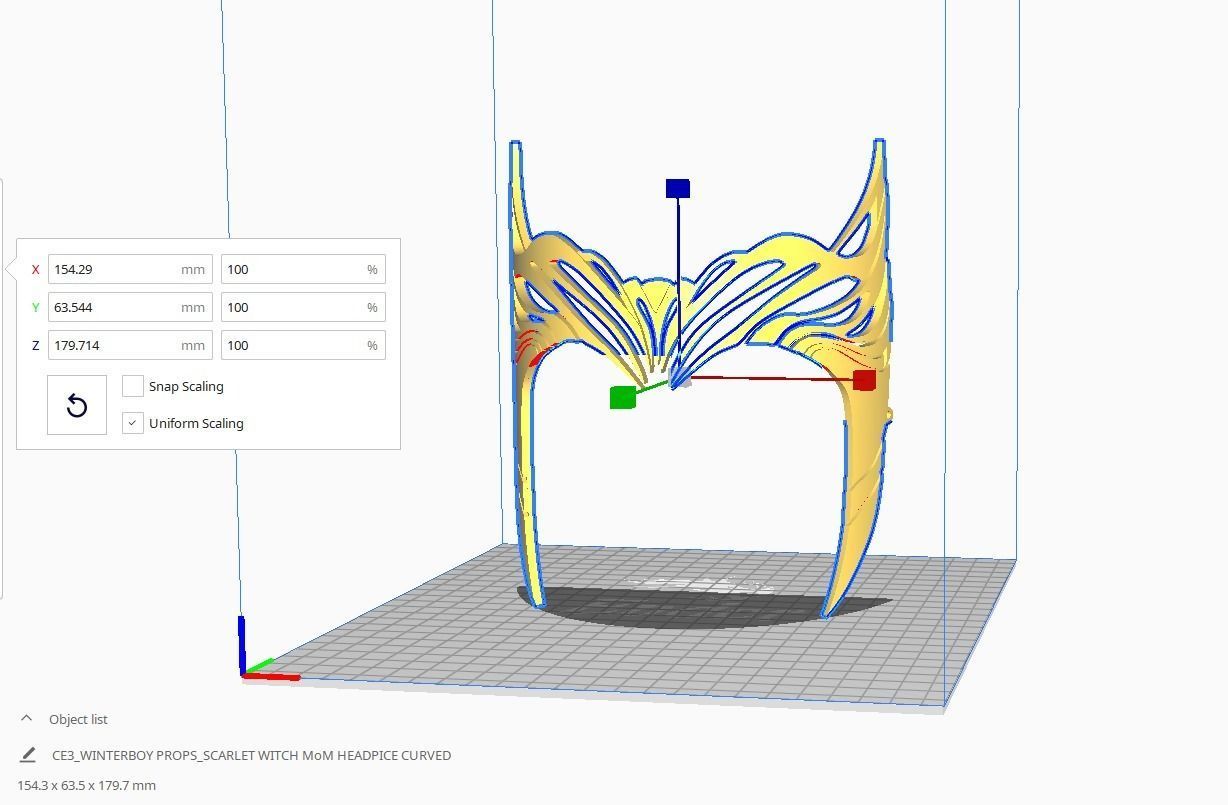The width and height of the screenshot is (1228, 805).
Task: Click the Object list label
Action: [x=78, y=719]
